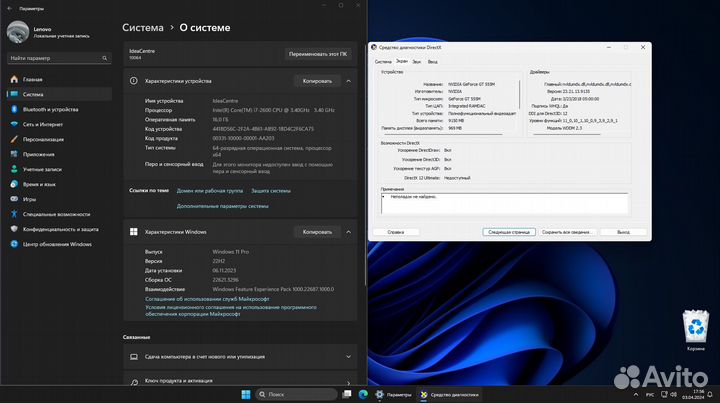The image size is (720, 403).
Task: Click NVIDIA GeForce GT 555M name value
Action: (472, 84)
